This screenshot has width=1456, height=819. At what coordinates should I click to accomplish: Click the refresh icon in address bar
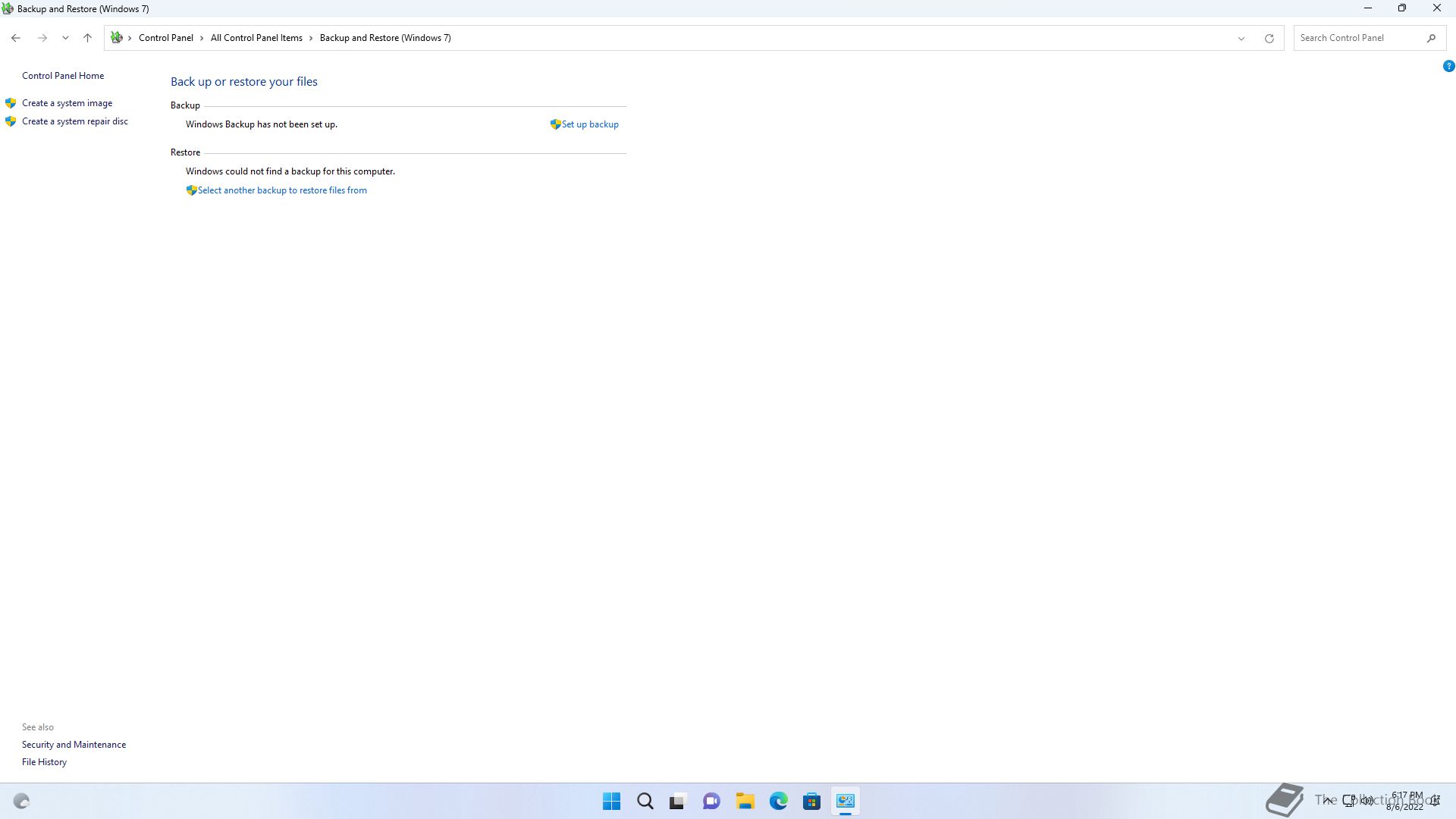pyautogui.click(x=1269, y=38)
